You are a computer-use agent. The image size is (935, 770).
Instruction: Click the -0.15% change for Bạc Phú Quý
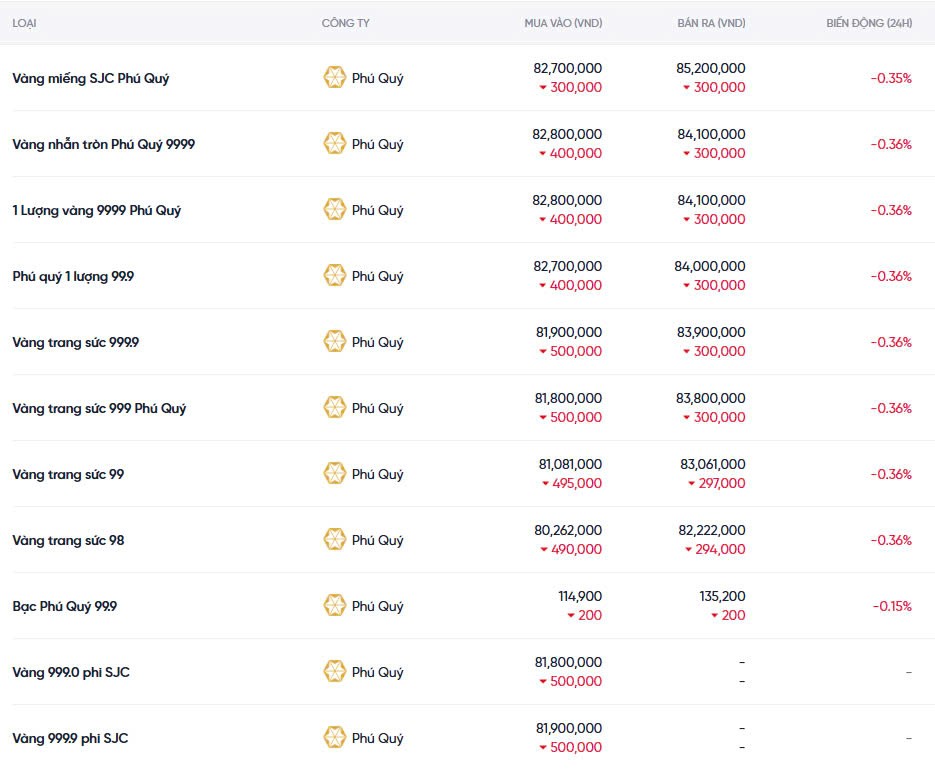coord(891,606)
